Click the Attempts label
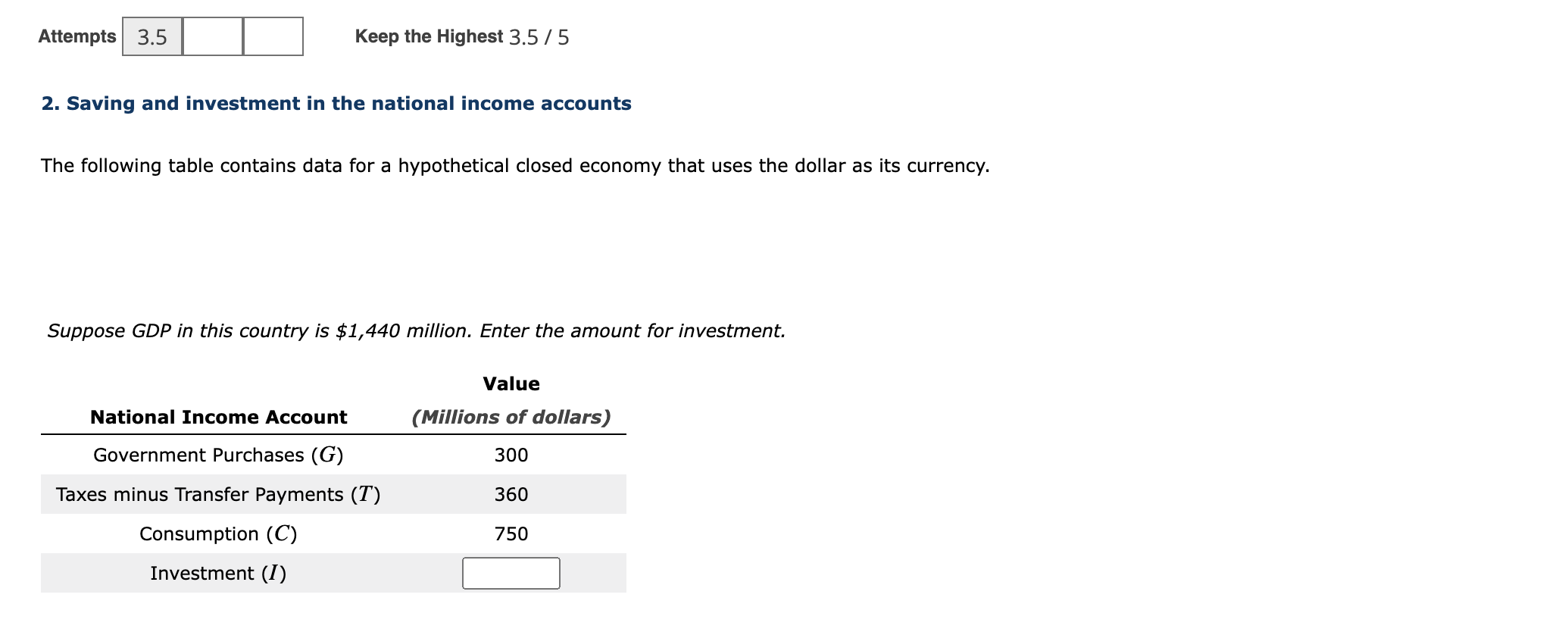 [77, 36]
